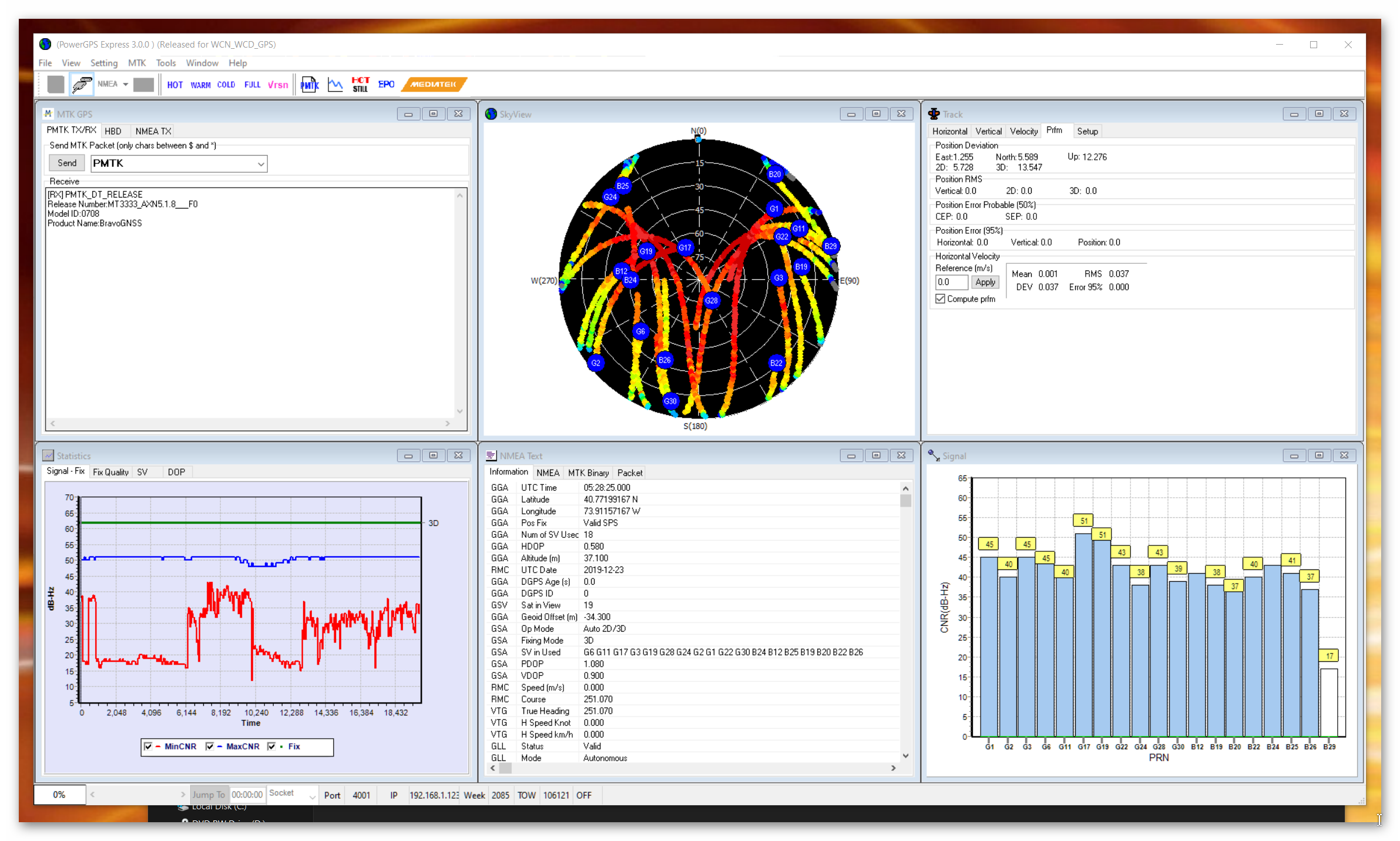
Task: Open the NMEA toolbar dropdown arrow
Action: coord(125,85)
